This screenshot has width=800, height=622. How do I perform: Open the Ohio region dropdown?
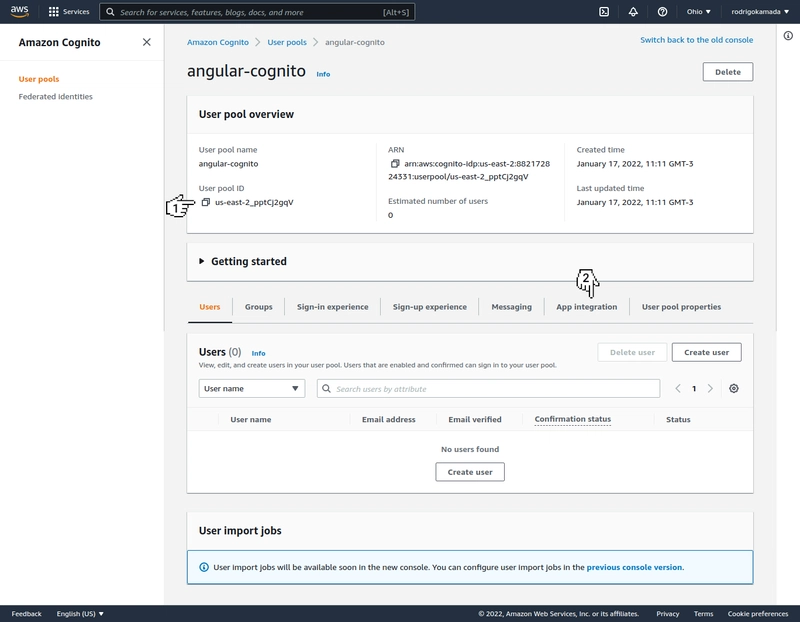click(698, 12)
